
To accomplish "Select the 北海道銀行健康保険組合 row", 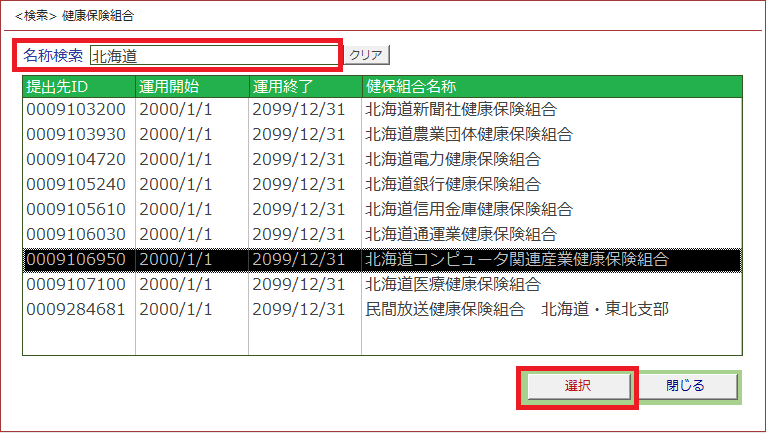I will tap(452, 184).
